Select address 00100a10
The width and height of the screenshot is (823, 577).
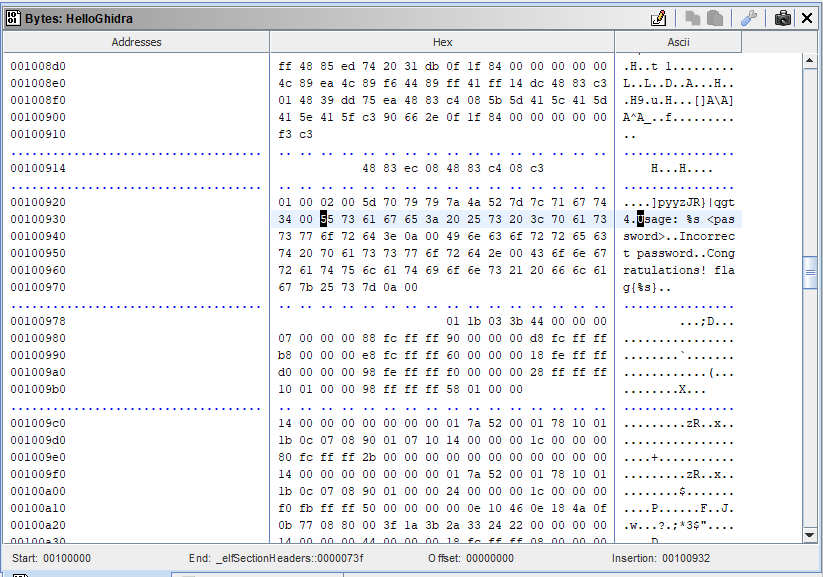[38, 508]
